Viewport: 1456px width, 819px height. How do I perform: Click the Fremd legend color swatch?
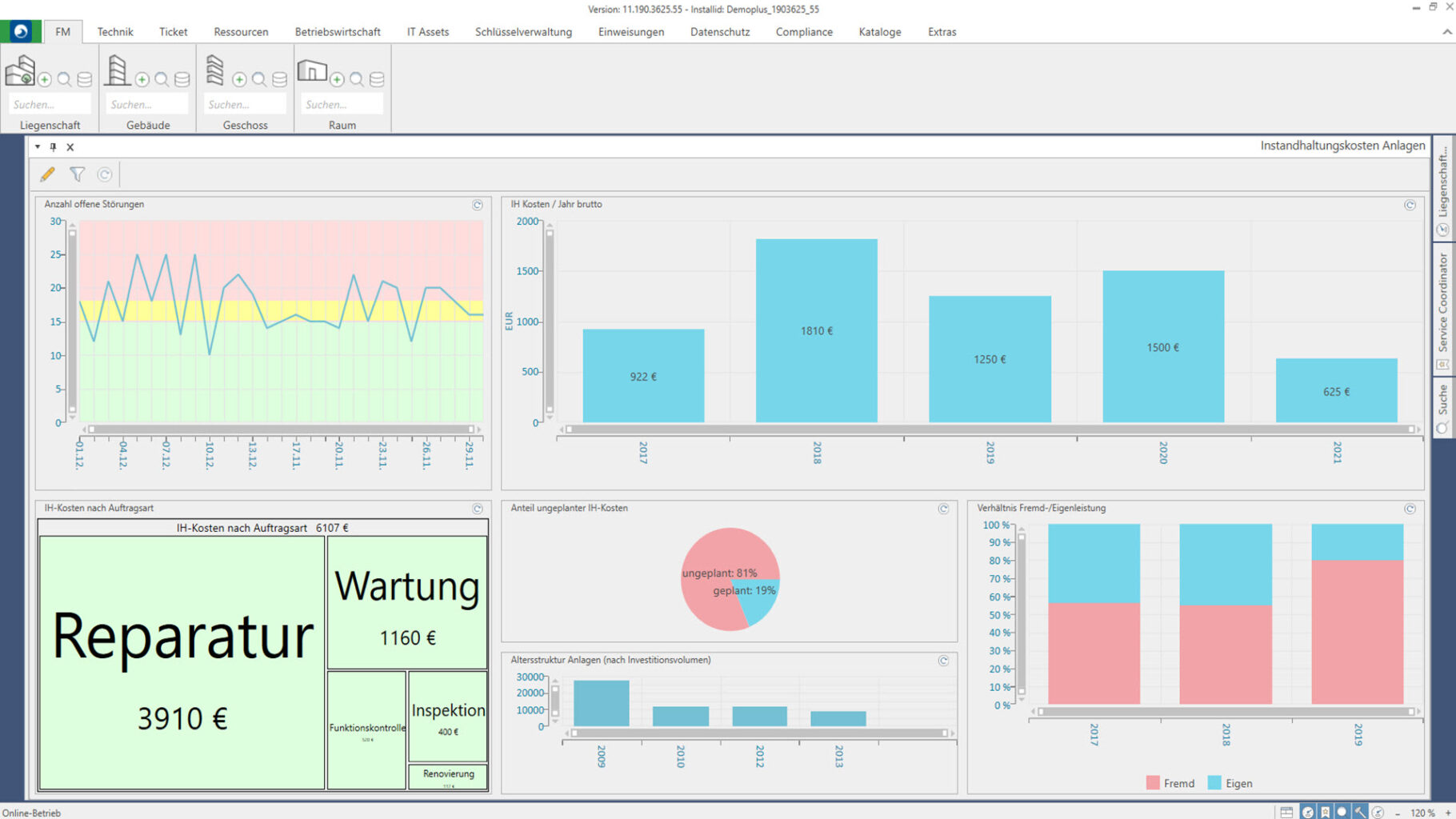pos(1152,783)
